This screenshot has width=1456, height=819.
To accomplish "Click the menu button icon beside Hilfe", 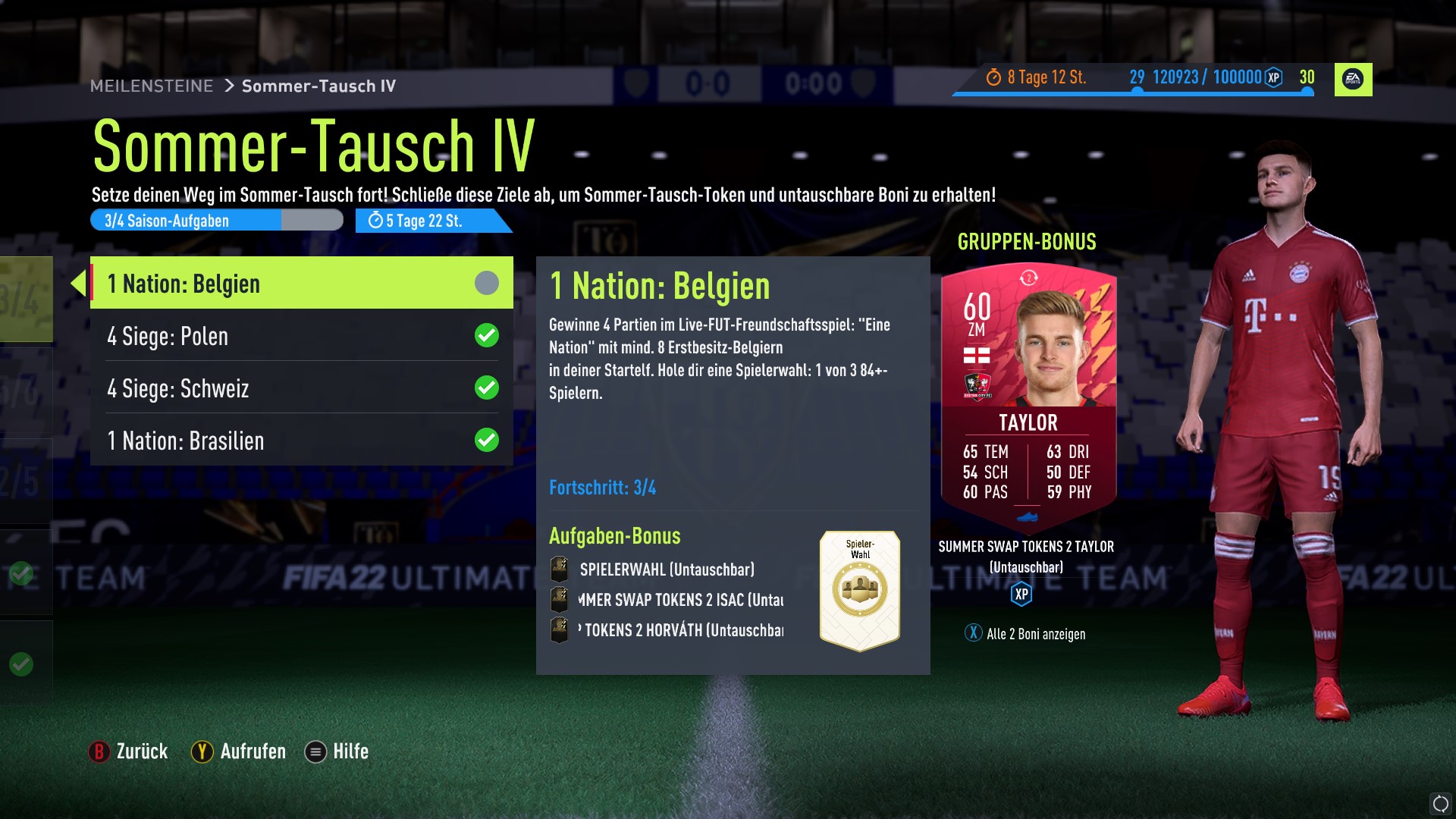I will click(315, 752).
